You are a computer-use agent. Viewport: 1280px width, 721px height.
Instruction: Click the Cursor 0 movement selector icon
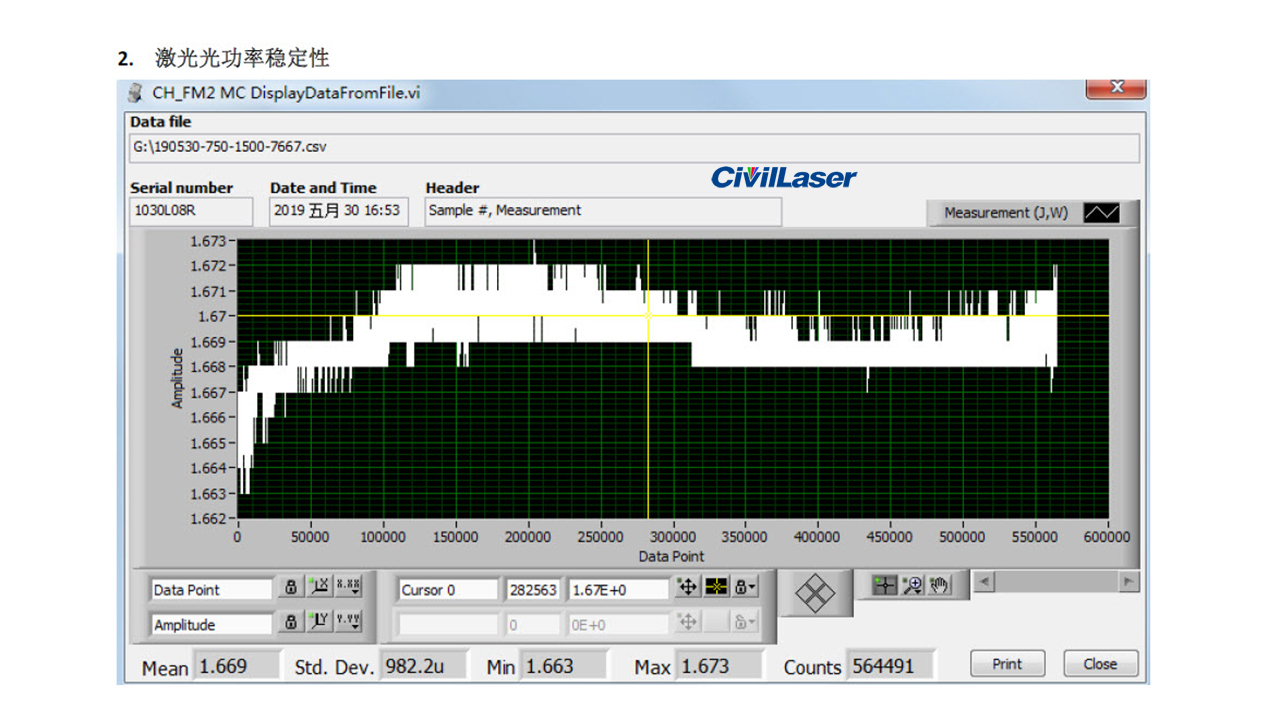687,588
